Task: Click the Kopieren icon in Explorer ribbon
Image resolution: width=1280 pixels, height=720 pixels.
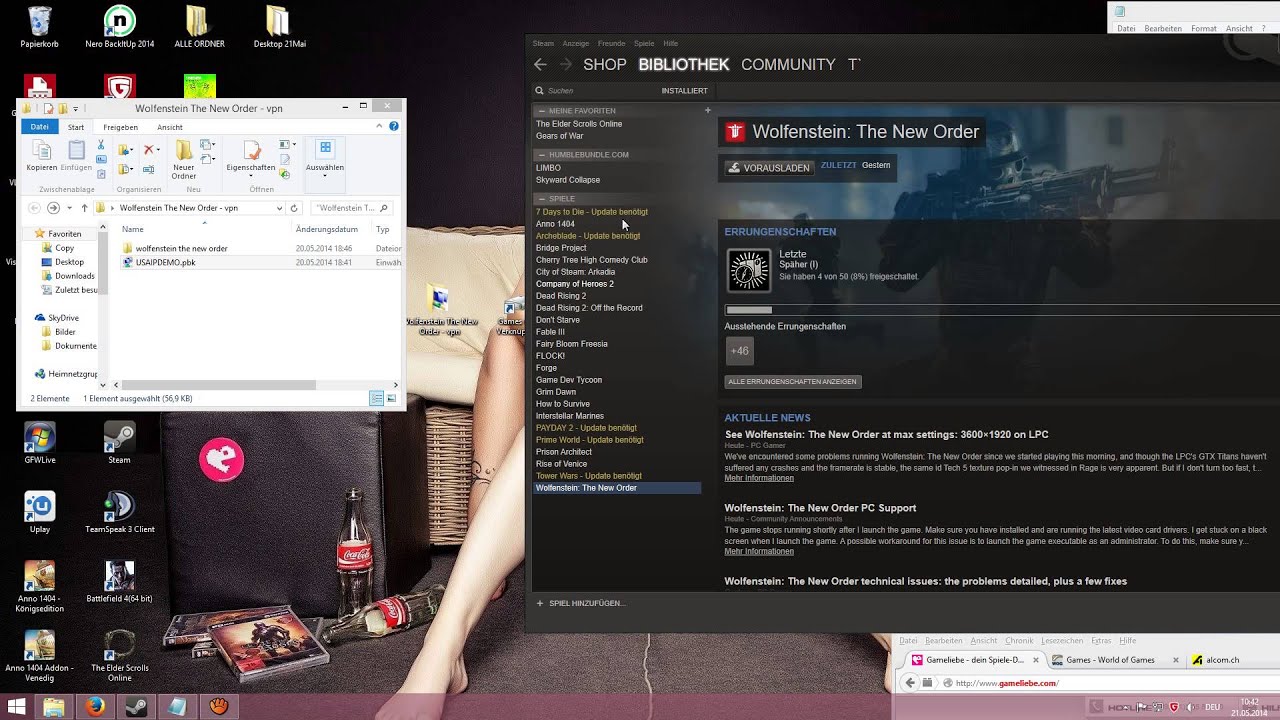Action: pos(41,151)
